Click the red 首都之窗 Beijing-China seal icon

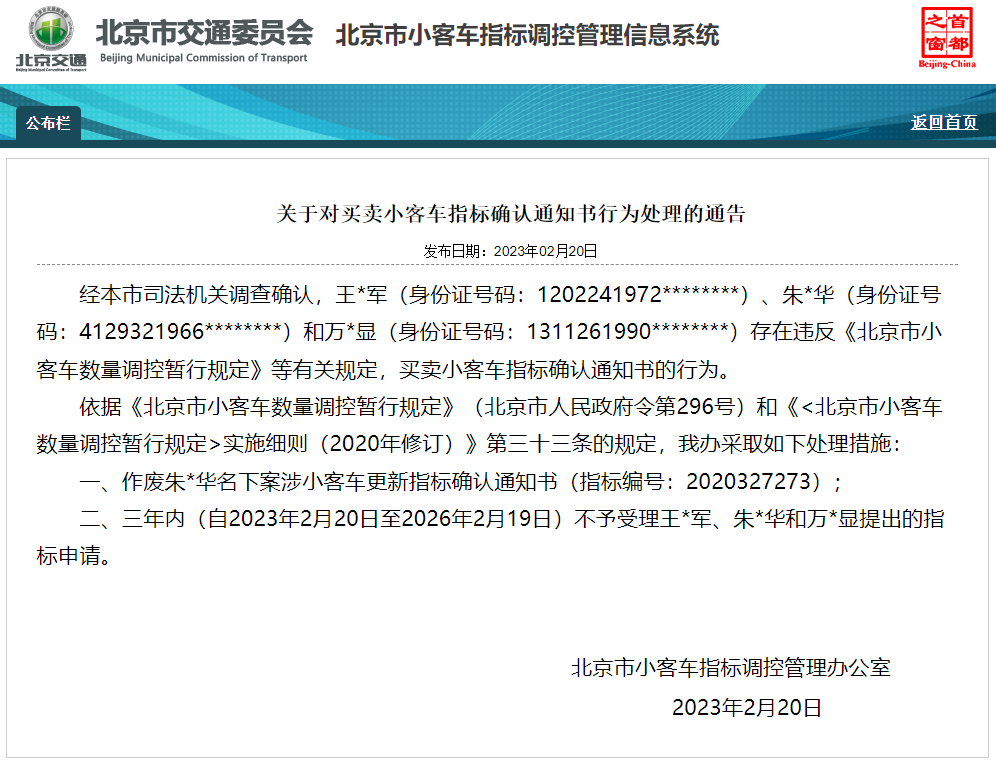point(946,32)
